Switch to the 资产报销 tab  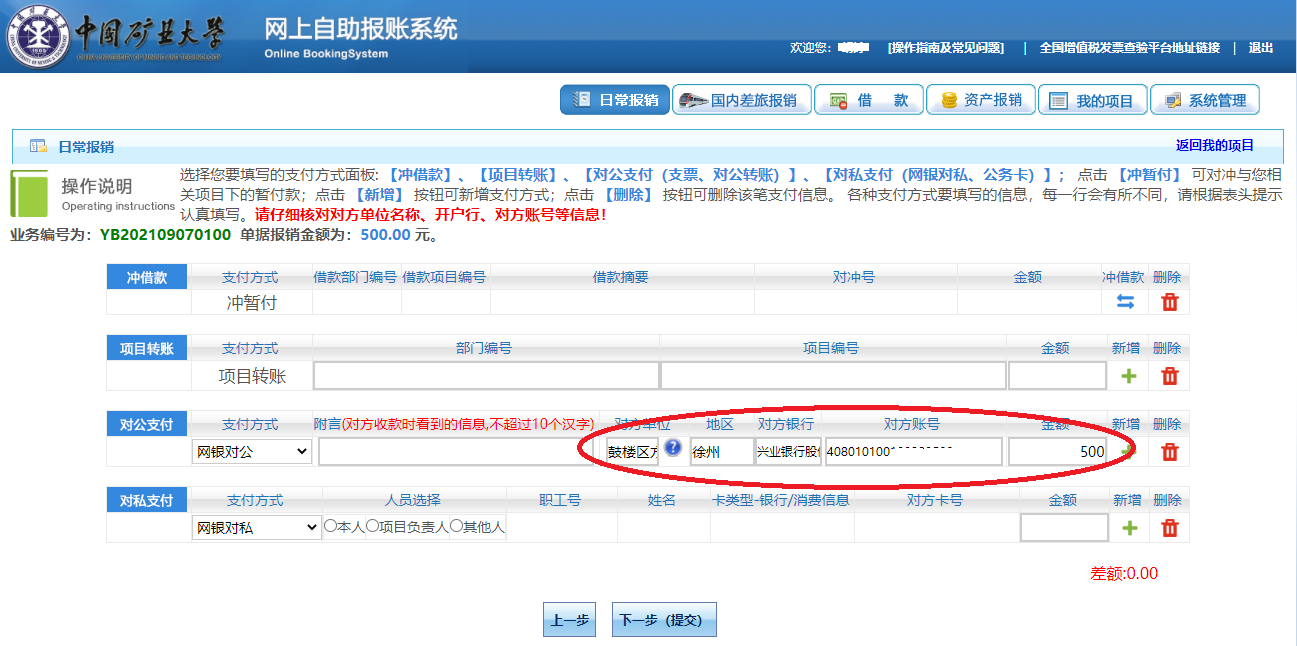(x=980, y=100)
